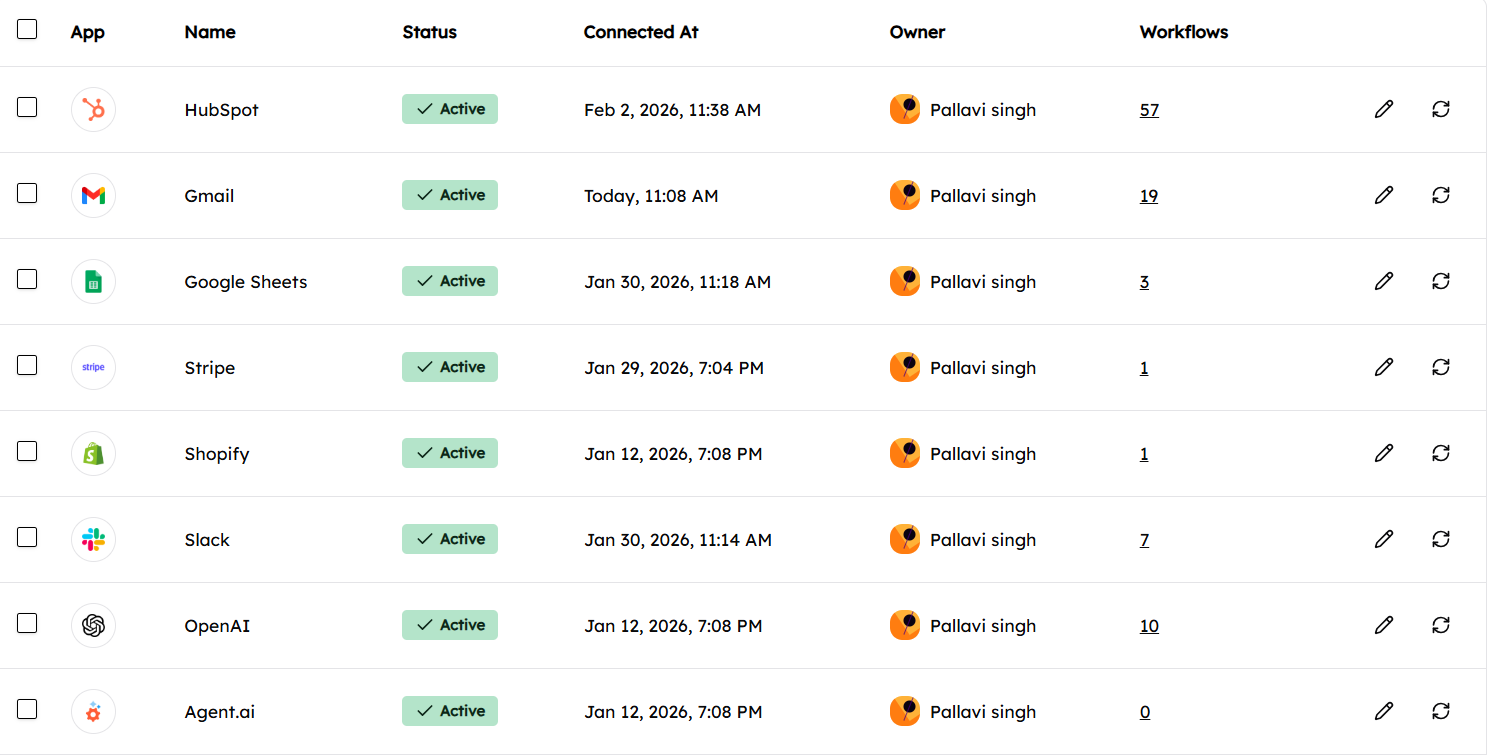
Task: Click the Active status badge for Gmail
Action: coord(450,195)
